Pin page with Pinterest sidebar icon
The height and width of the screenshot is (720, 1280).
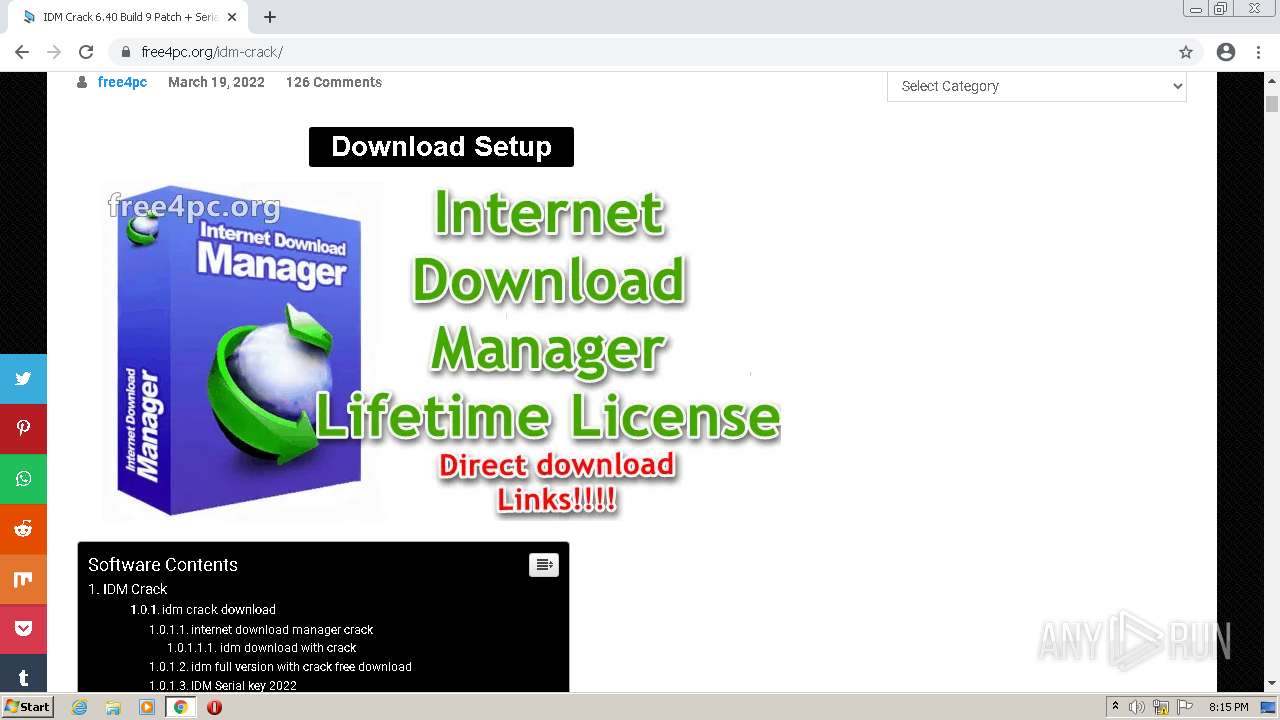23,429
